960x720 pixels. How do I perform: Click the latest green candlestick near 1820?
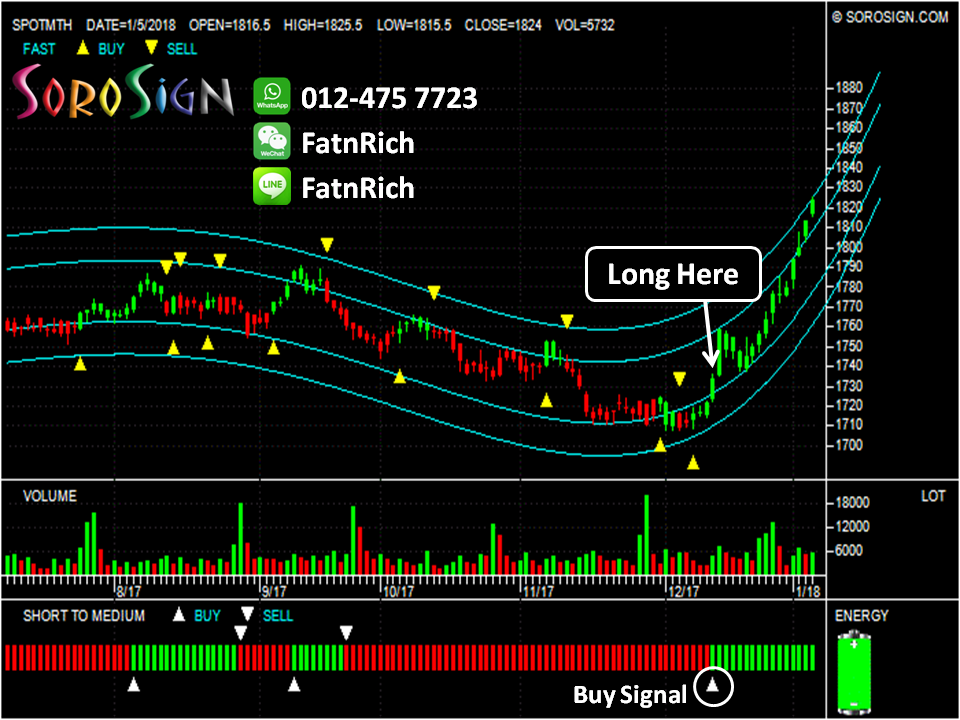(x=812, y=207)
